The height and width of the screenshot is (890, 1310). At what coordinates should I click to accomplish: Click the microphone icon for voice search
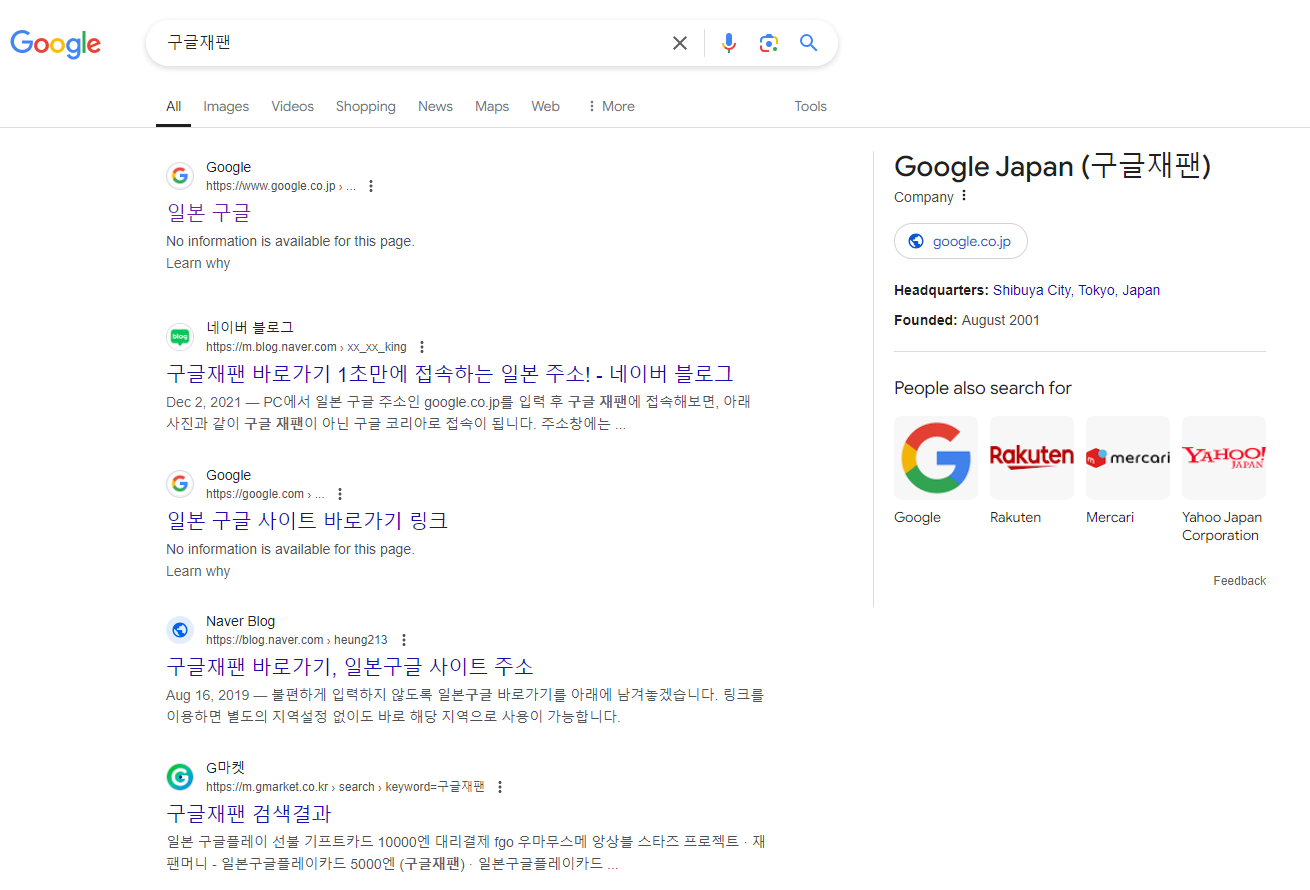coord(728,43)
